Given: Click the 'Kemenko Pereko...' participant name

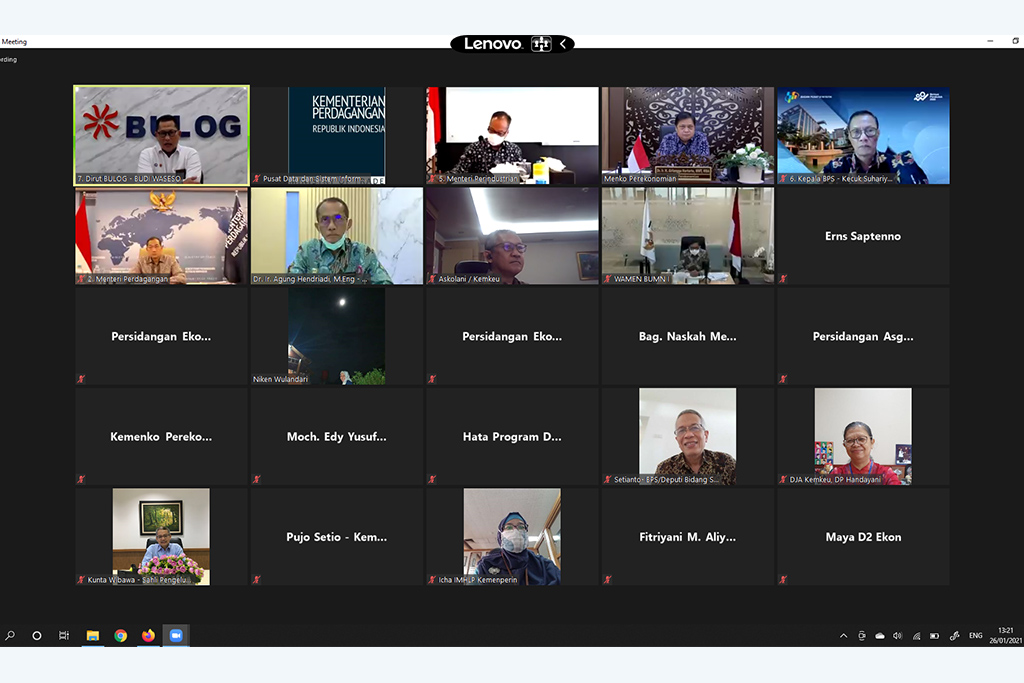Looking at the screenshot, I should click(x=161, y=437).
